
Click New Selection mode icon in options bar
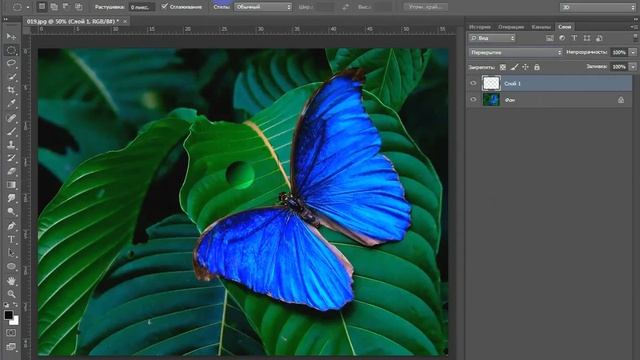point(42,7)
